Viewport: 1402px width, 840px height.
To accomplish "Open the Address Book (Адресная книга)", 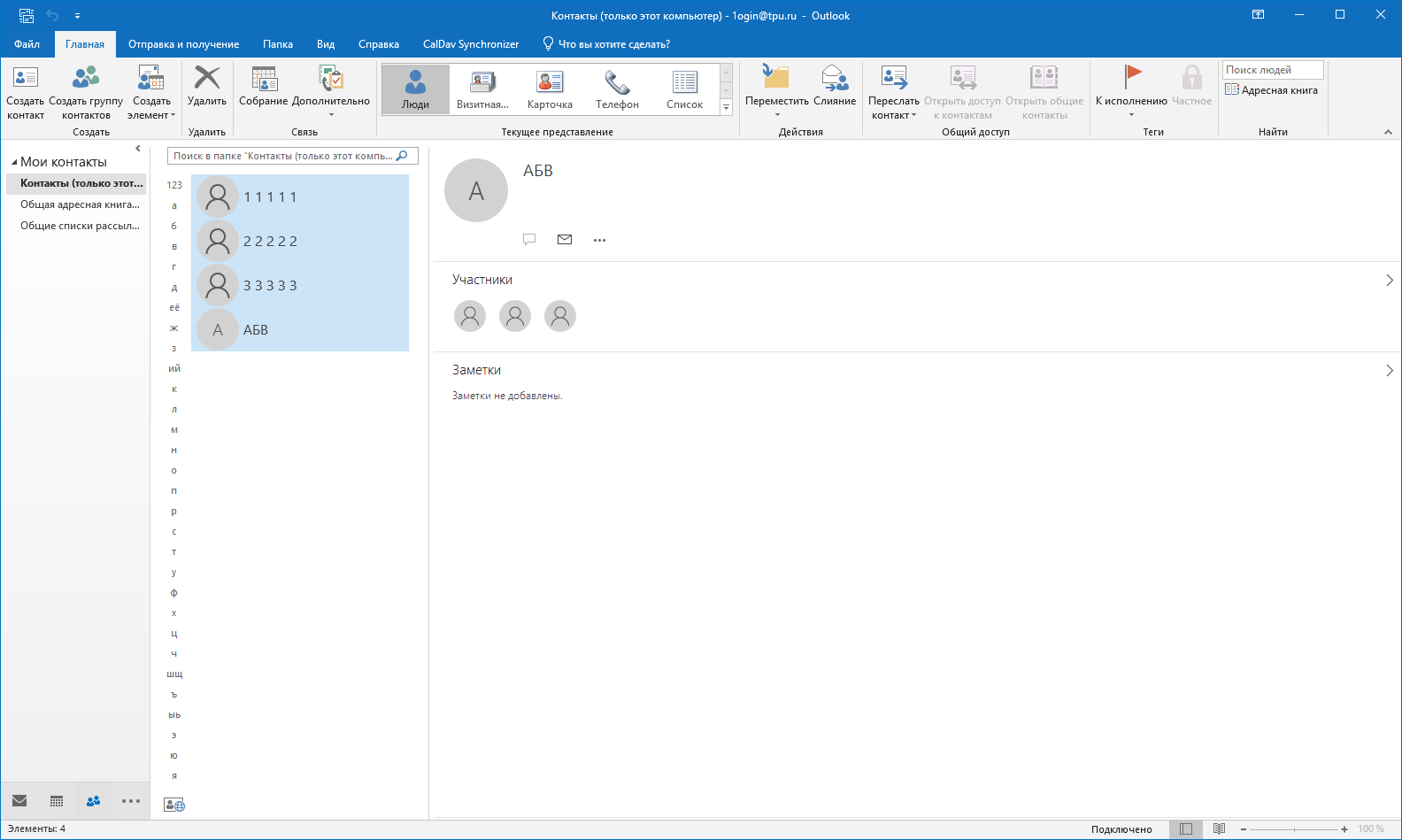I will 1272,90.
